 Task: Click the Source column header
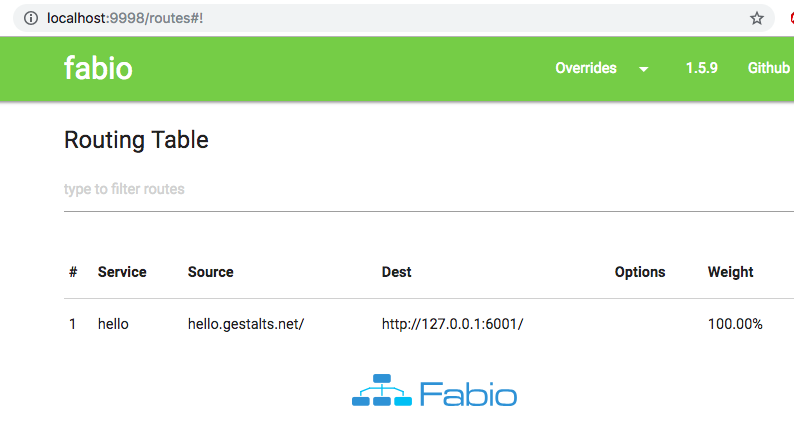click(x=211, y=272)
